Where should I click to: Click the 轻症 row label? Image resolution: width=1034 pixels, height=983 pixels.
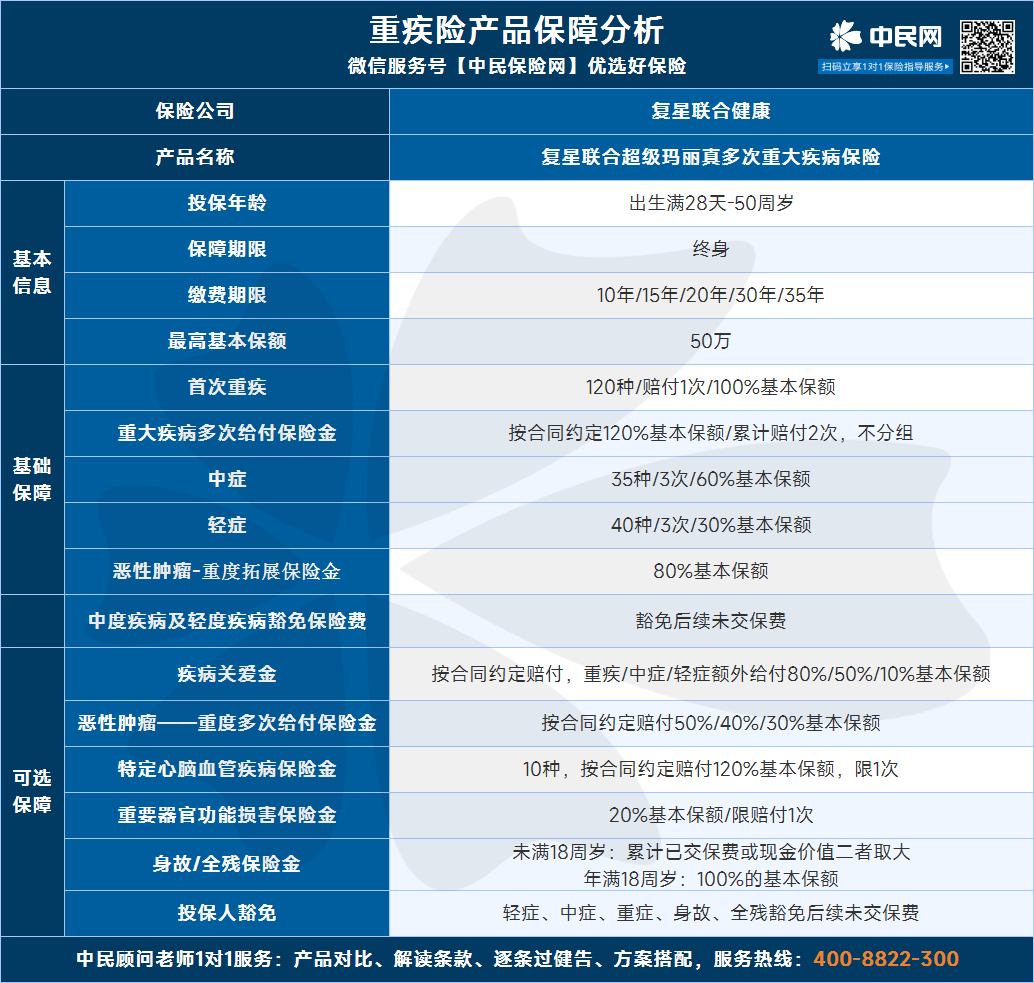click(x=227, y=525)
